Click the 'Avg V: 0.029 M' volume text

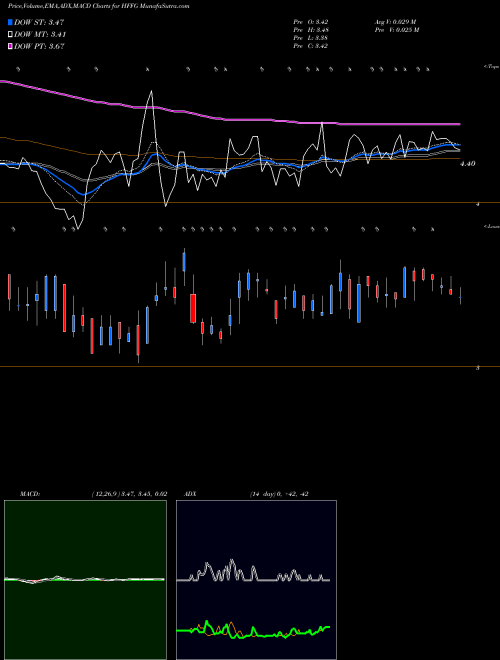[x=395, y=22]
